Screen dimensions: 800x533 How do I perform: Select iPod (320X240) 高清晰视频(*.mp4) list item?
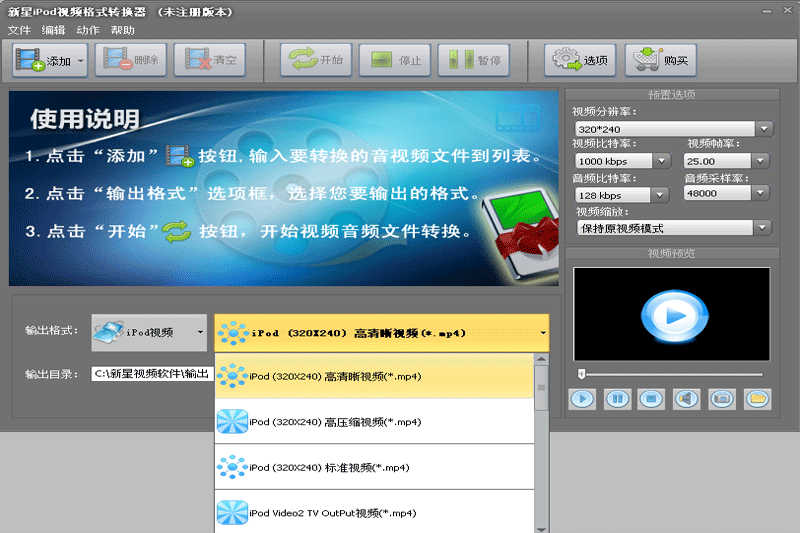click(374, 376)
